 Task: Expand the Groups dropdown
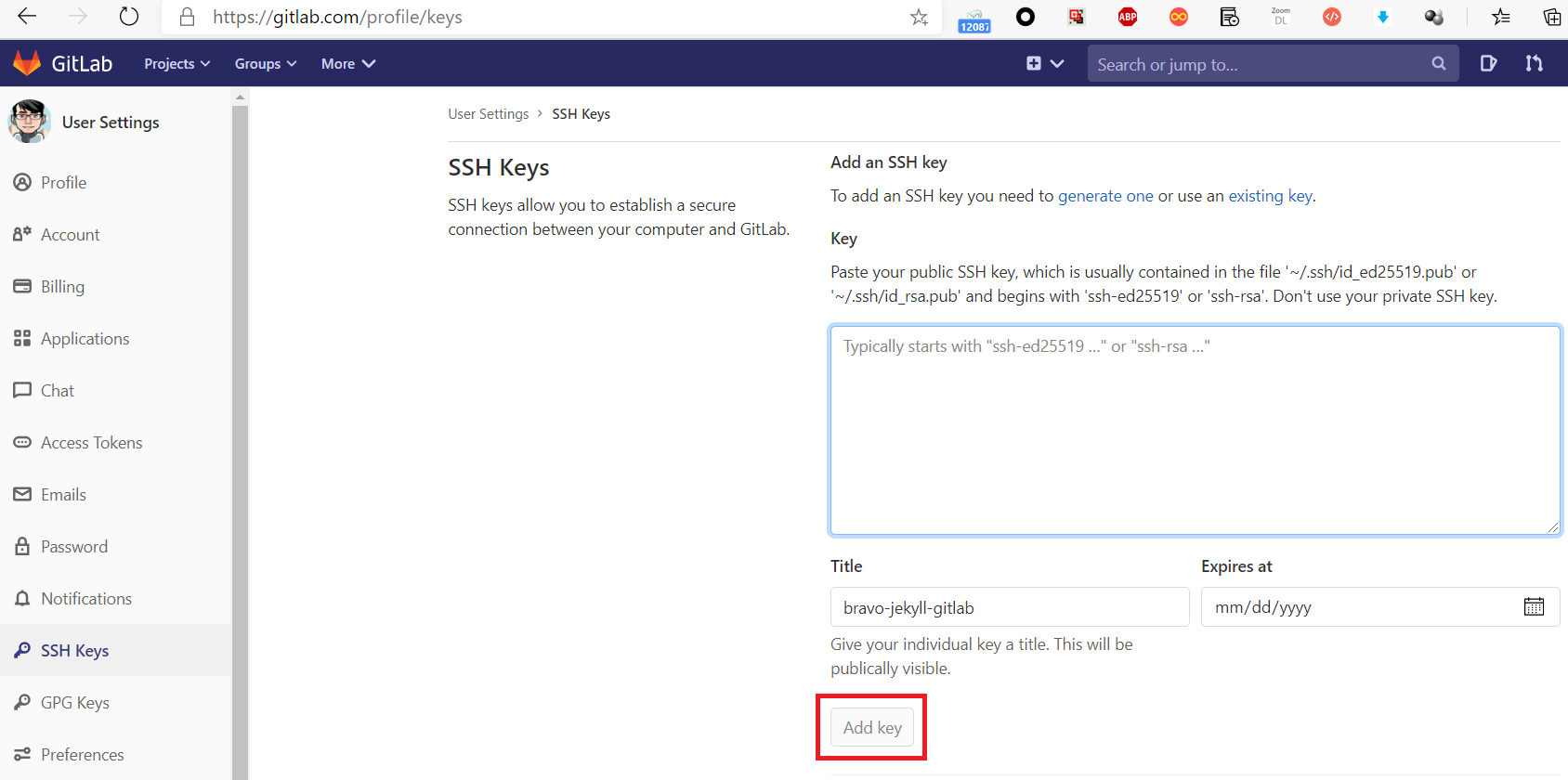265,64
